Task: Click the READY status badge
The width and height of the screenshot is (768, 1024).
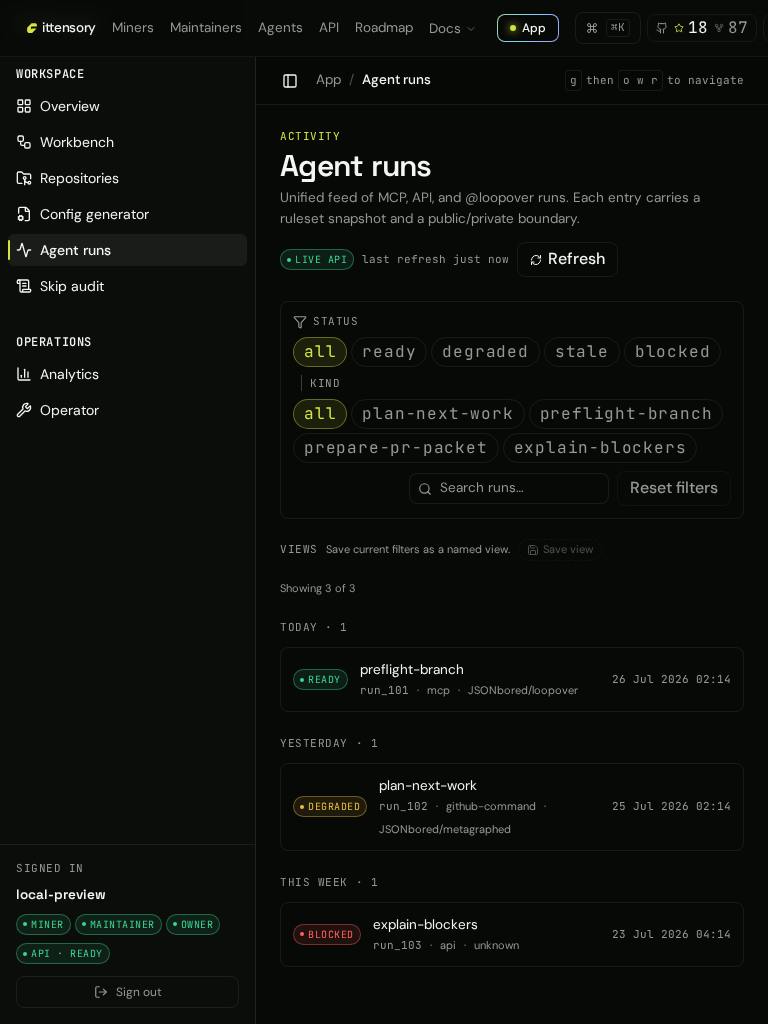Action: point(321,680)
